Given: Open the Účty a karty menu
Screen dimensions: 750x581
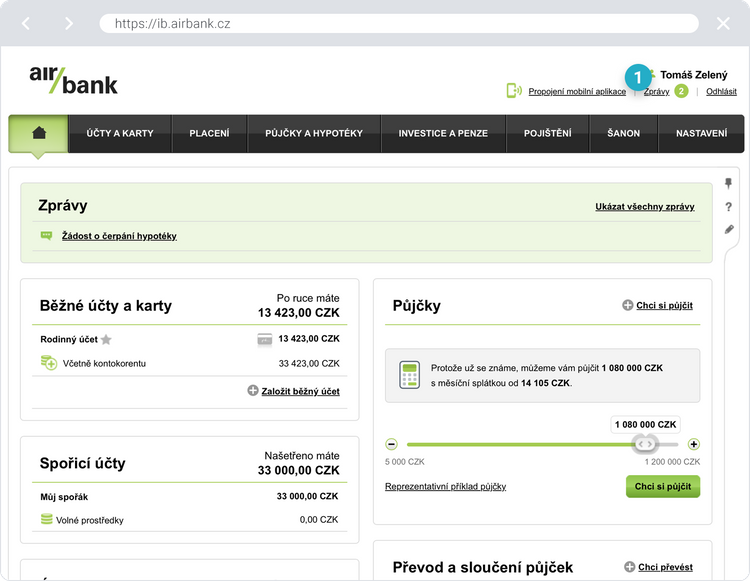Looking at the screenshot, I should [120, 133].
